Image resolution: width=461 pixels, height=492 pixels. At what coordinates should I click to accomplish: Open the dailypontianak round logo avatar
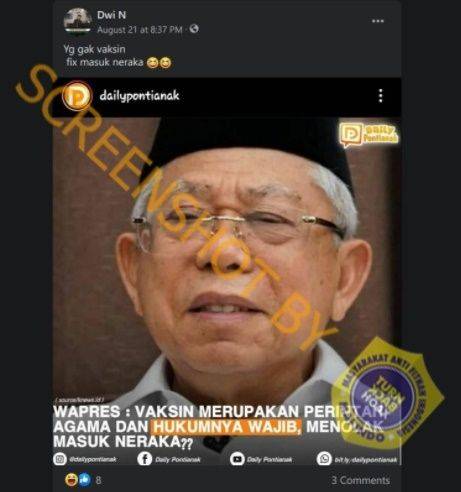[x=77, y=96]
